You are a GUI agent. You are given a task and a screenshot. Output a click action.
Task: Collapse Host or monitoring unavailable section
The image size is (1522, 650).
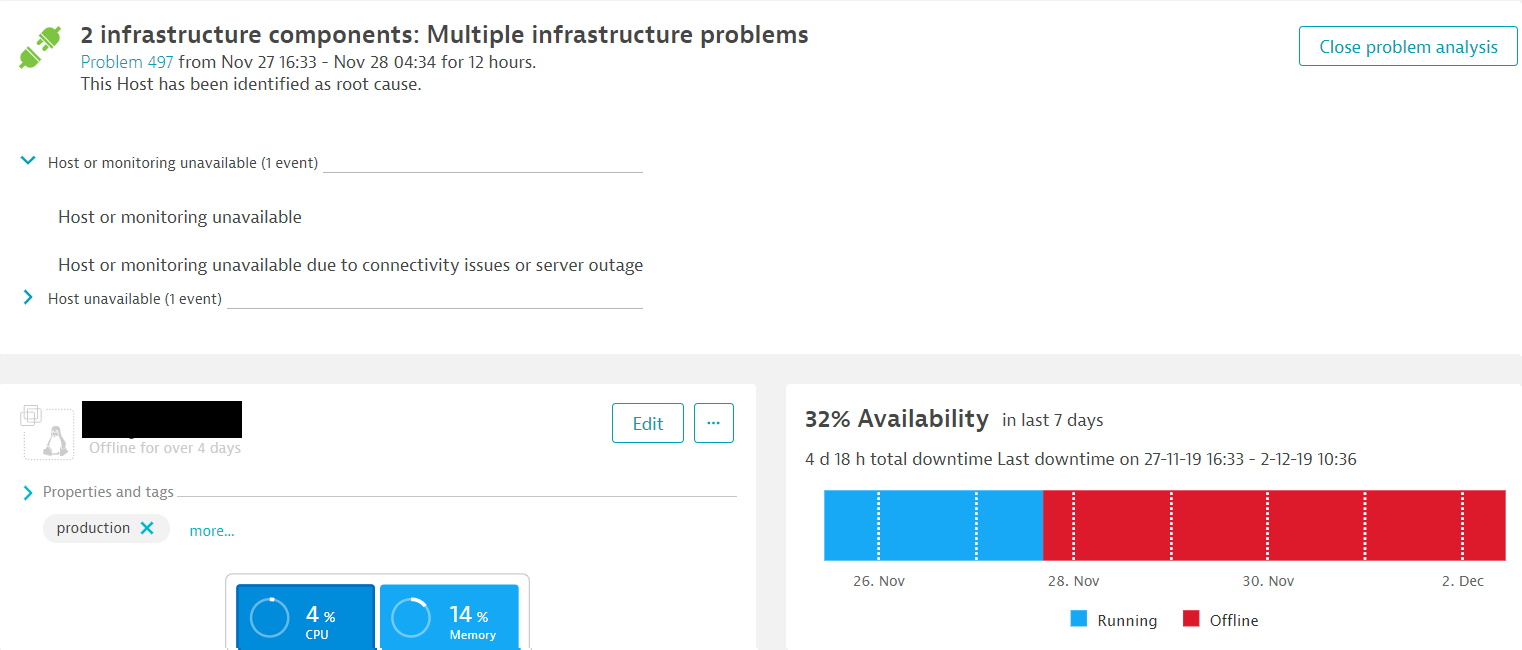28,161
